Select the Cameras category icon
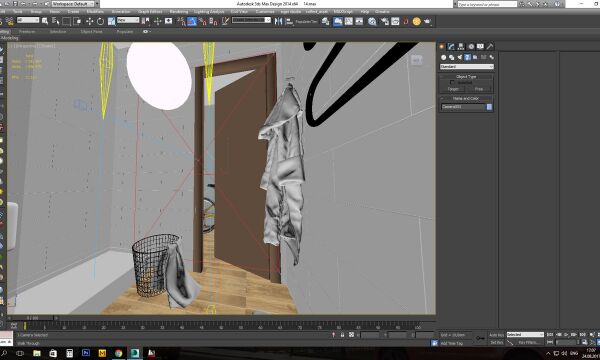This screenshot has width=600, height=360. click(468, 57)
